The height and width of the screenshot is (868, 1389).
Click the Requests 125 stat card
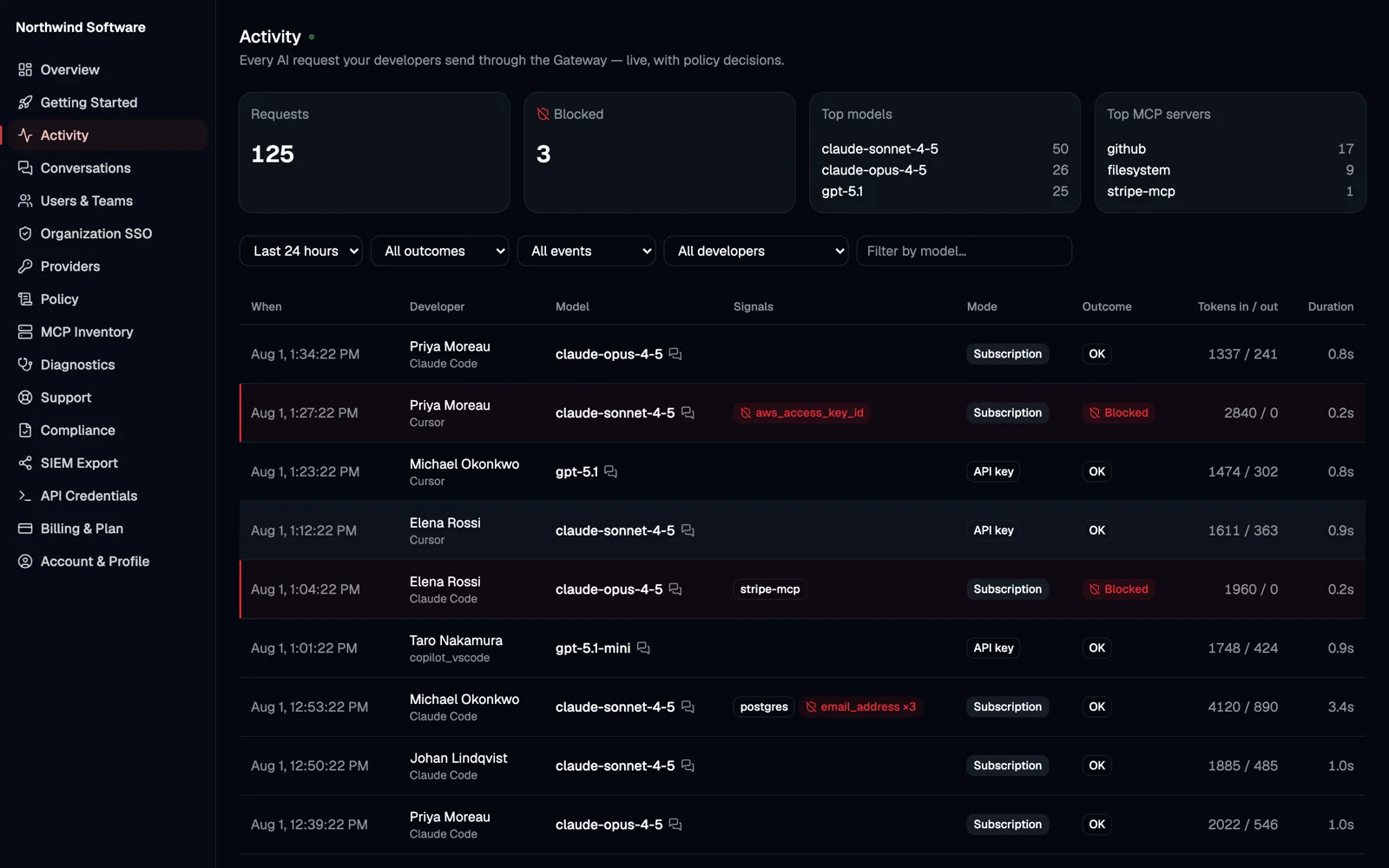374,153
